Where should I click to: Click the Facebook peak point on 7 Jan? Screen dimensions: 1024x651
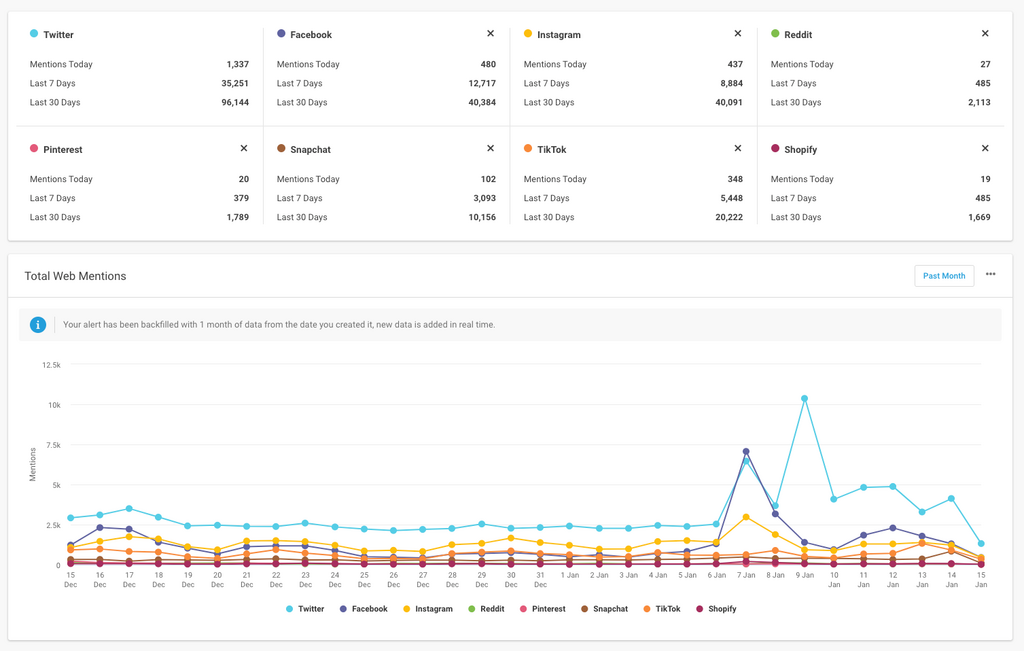click(x=746, y=452)
